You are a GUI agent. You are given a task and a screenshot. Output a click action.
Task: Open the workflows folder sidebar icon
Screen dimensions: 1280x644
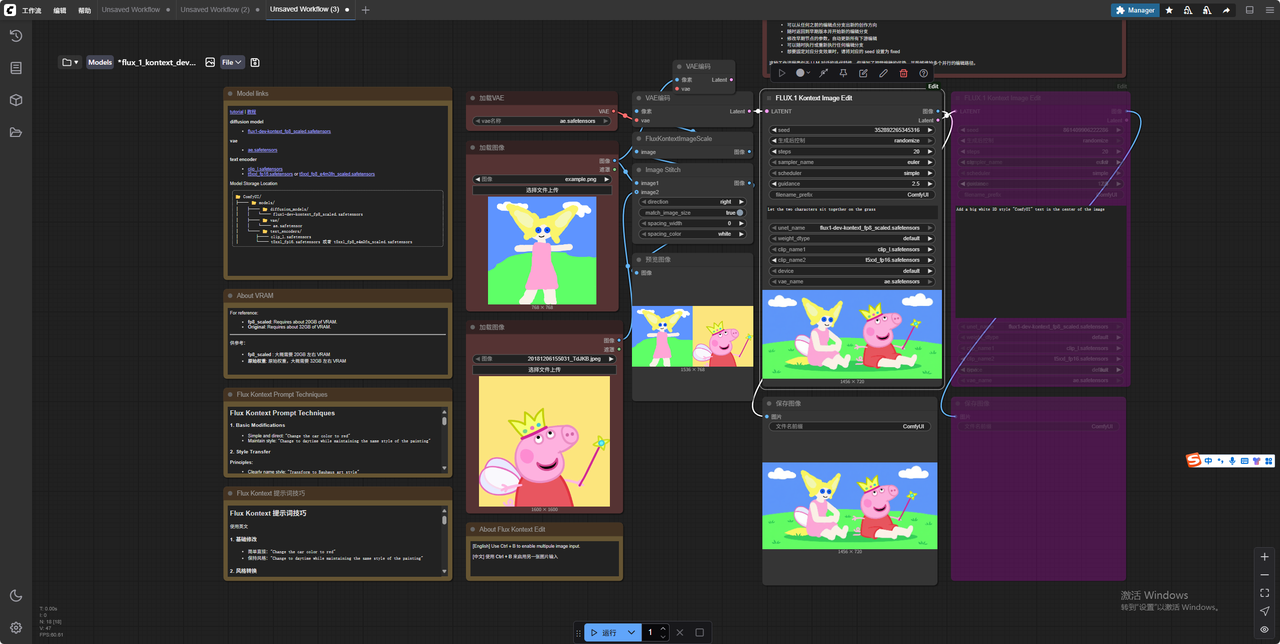pos(16,132)
